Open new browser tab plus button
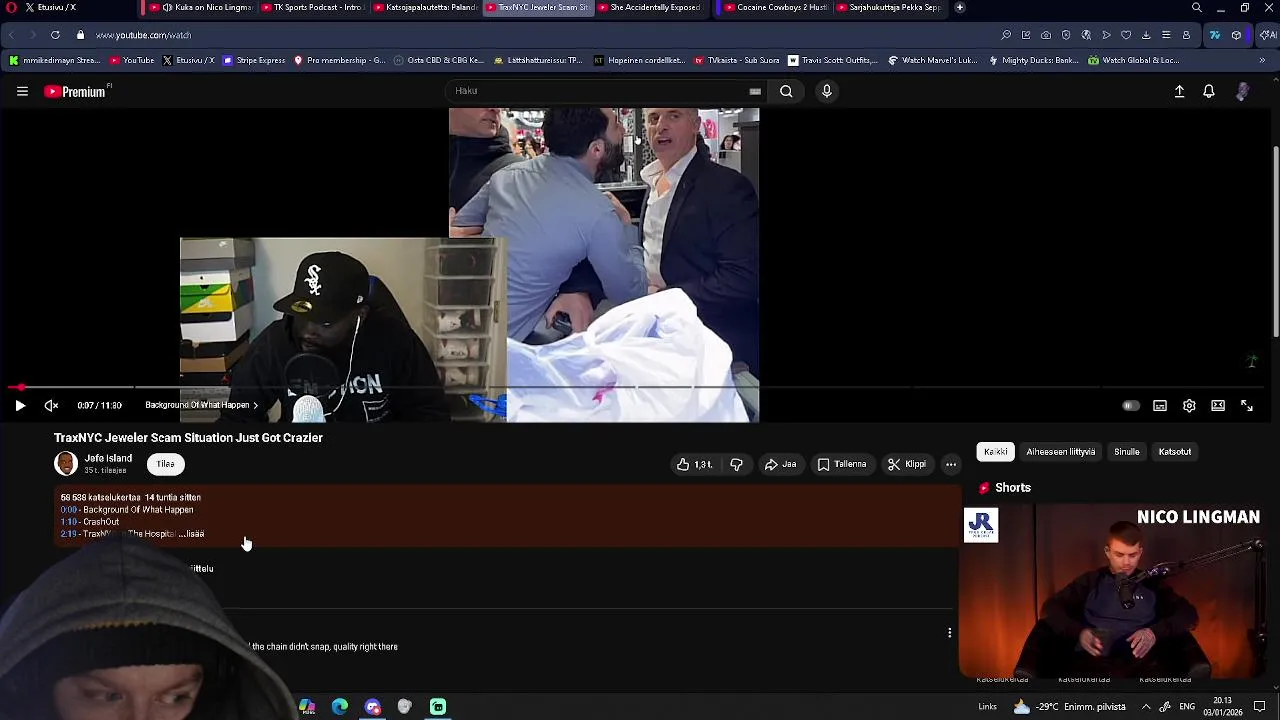The image size is (1280, 720). coord(959,7)
